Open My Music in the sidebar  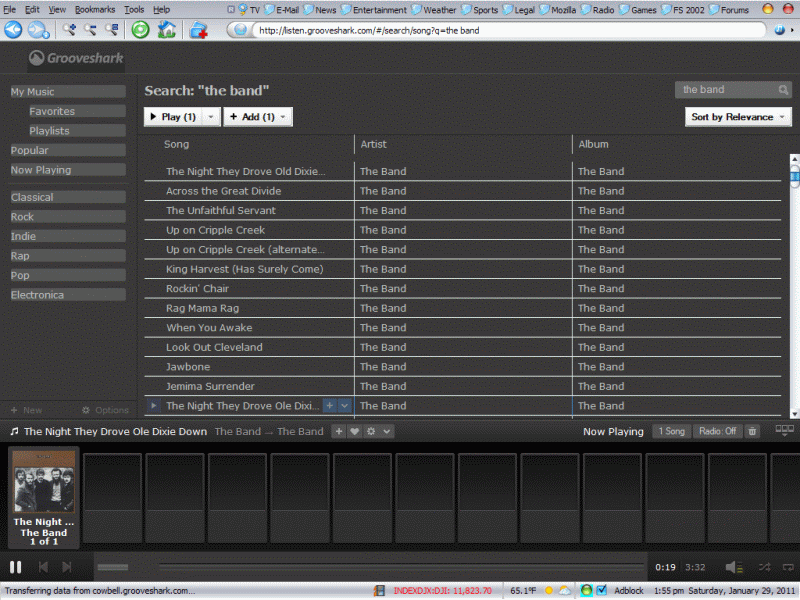[68, 92]
